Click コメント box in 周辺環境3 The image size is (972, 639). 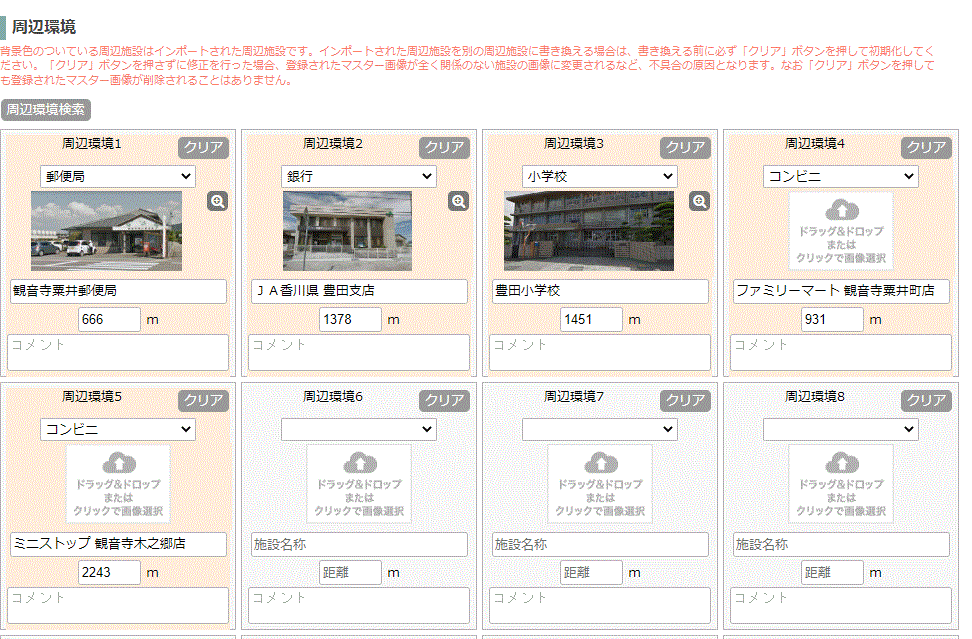pos(601,353)
